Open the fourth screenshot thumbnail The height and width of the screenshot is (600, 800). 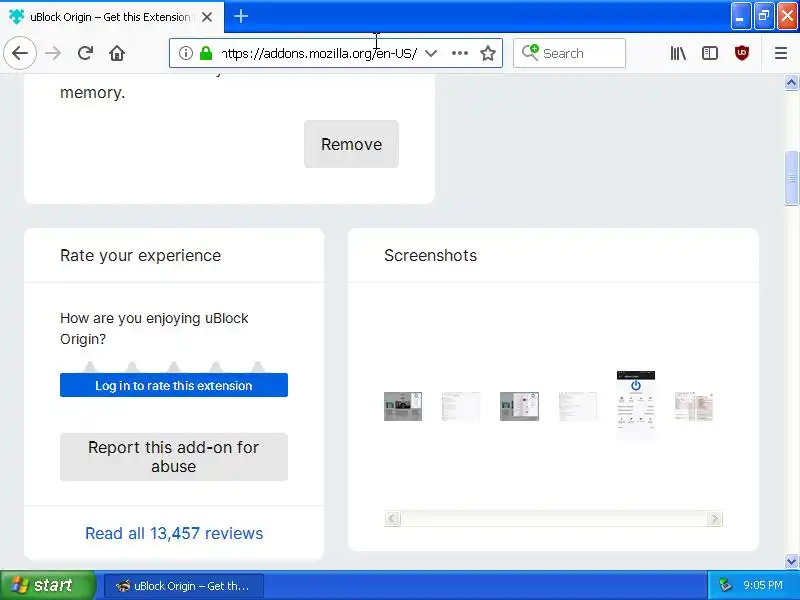click(578, 406)
